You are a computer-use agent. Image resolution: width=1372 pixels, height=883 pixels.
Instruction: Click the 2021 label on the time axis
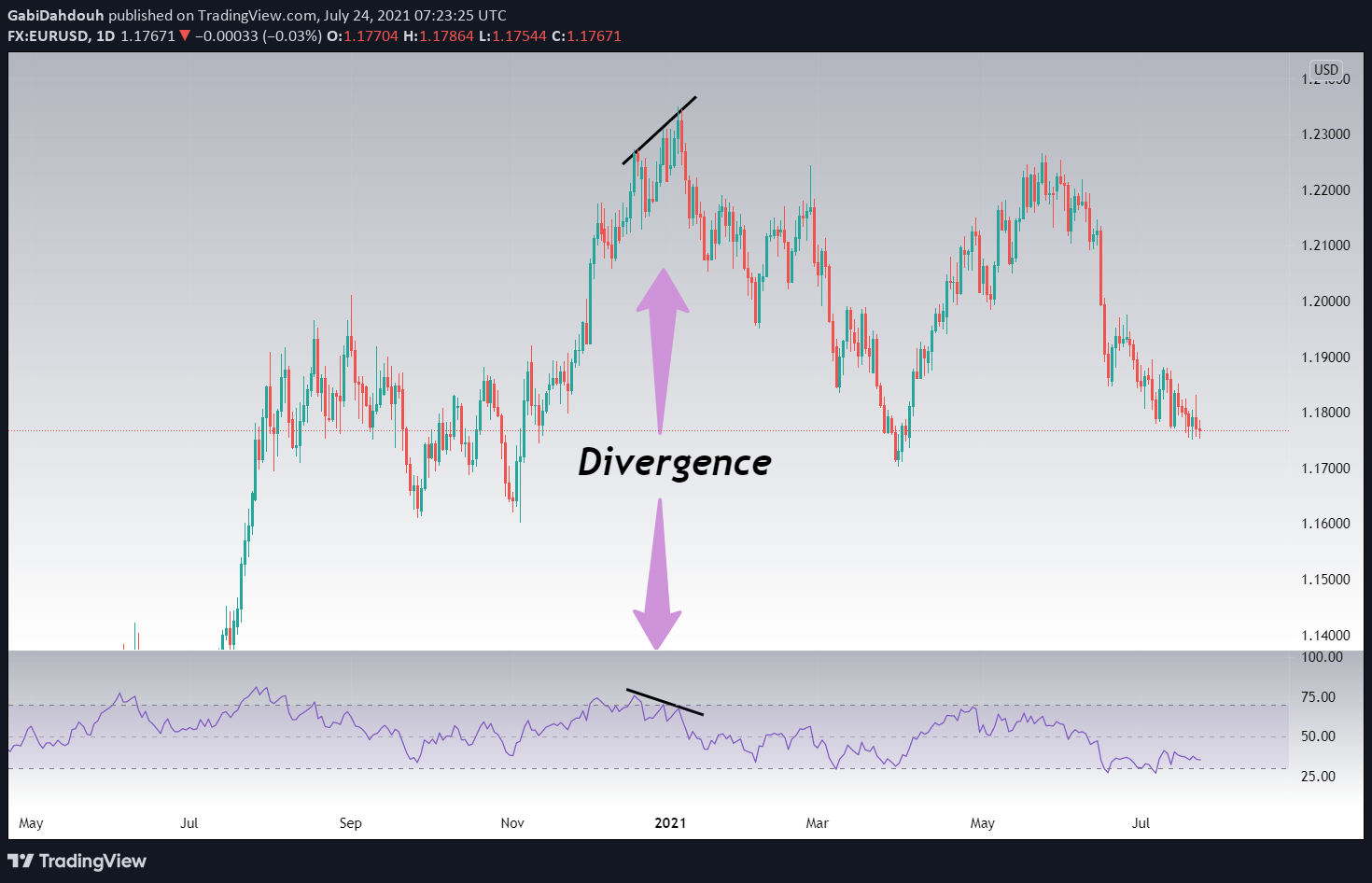coord(670,823)
